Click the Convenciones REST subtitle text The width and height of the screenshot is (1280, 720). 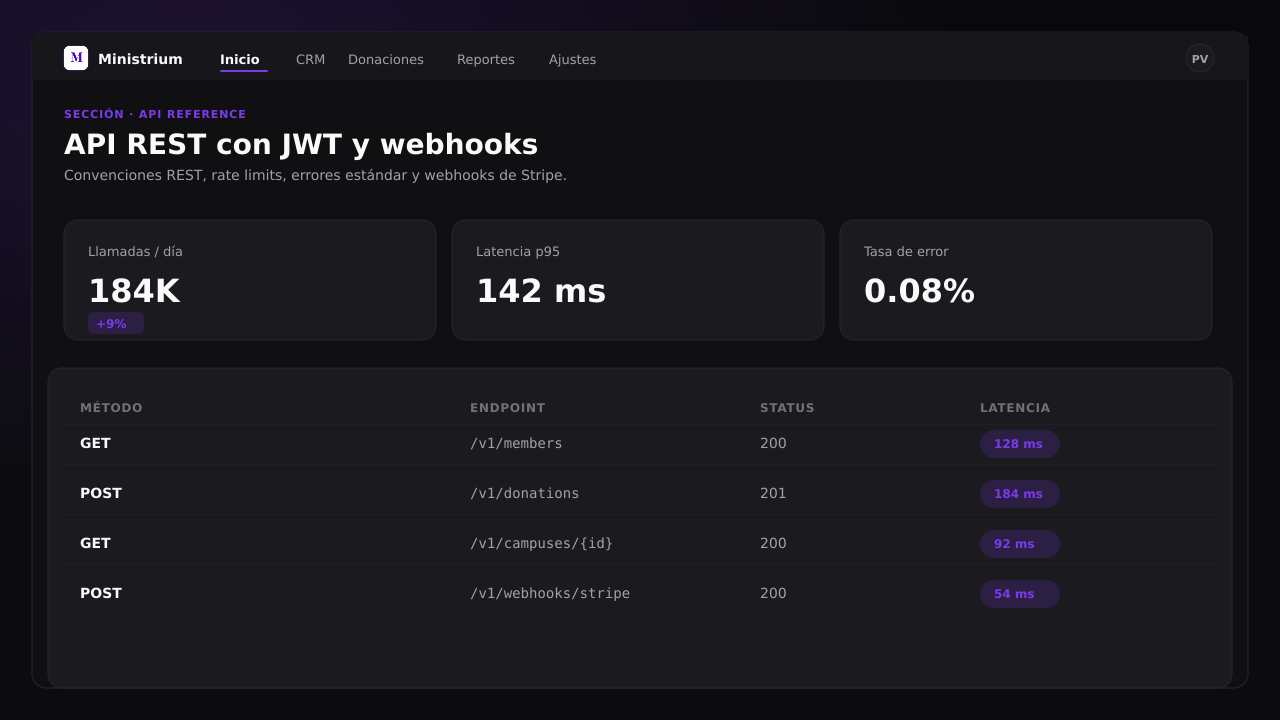point(315,176)
